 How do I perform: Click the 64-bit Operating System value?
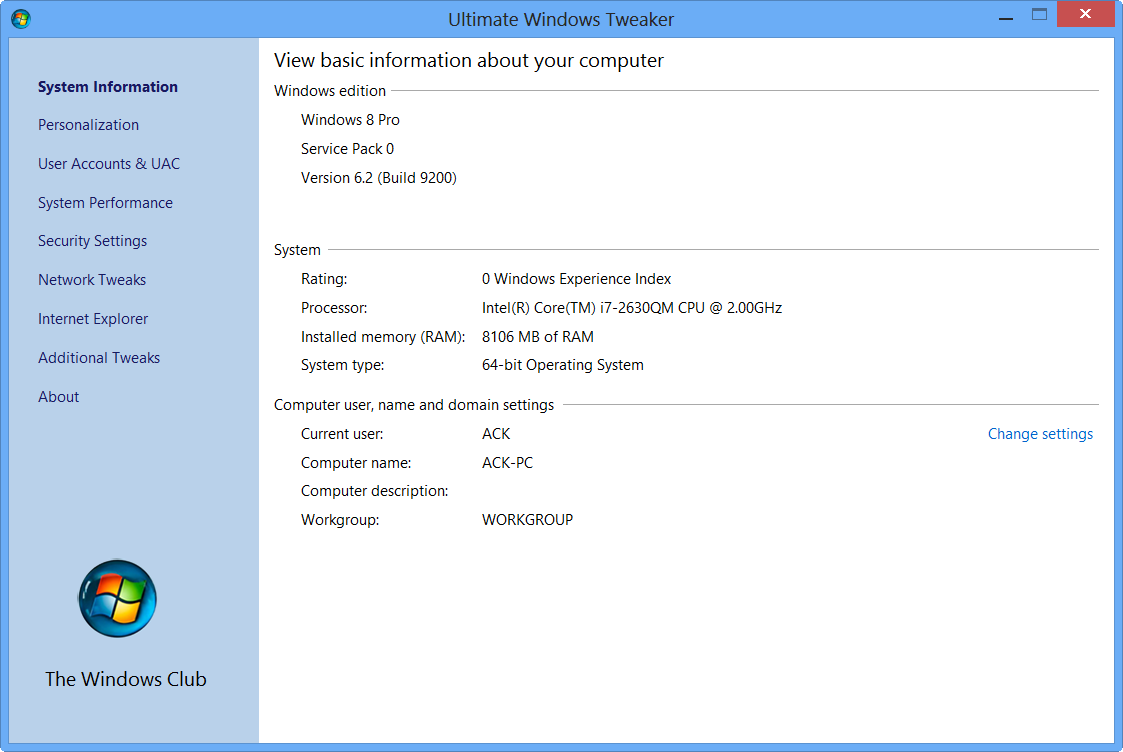(562, 365)
